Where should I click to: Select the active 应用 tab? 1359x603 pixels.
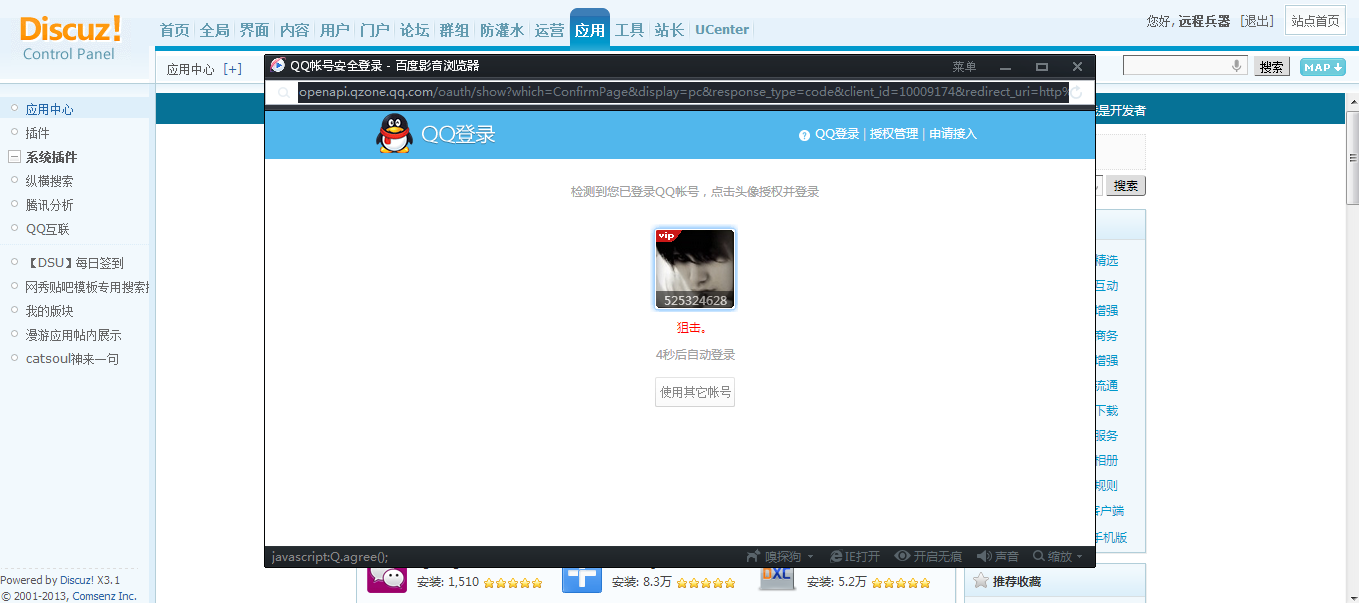[590, 30]
